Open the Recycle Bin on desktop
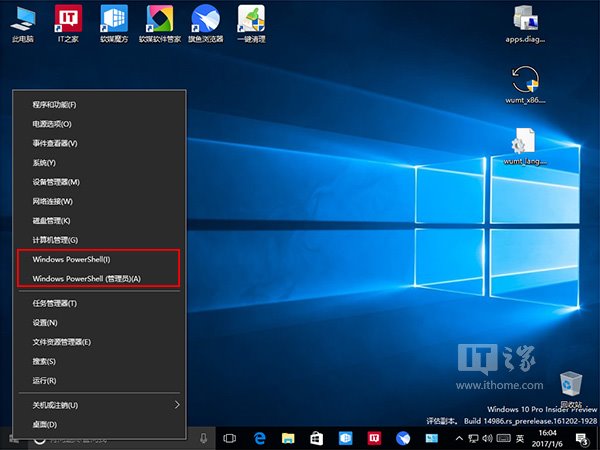 point(571,388)
